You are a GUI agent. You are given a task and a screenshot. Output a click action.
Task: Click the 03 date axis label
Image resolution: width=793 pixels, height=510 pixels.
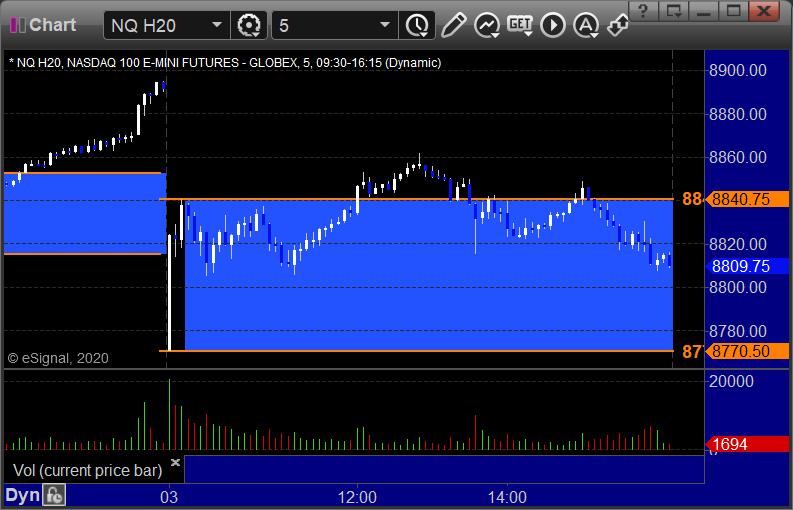click(x=169, y=497)
